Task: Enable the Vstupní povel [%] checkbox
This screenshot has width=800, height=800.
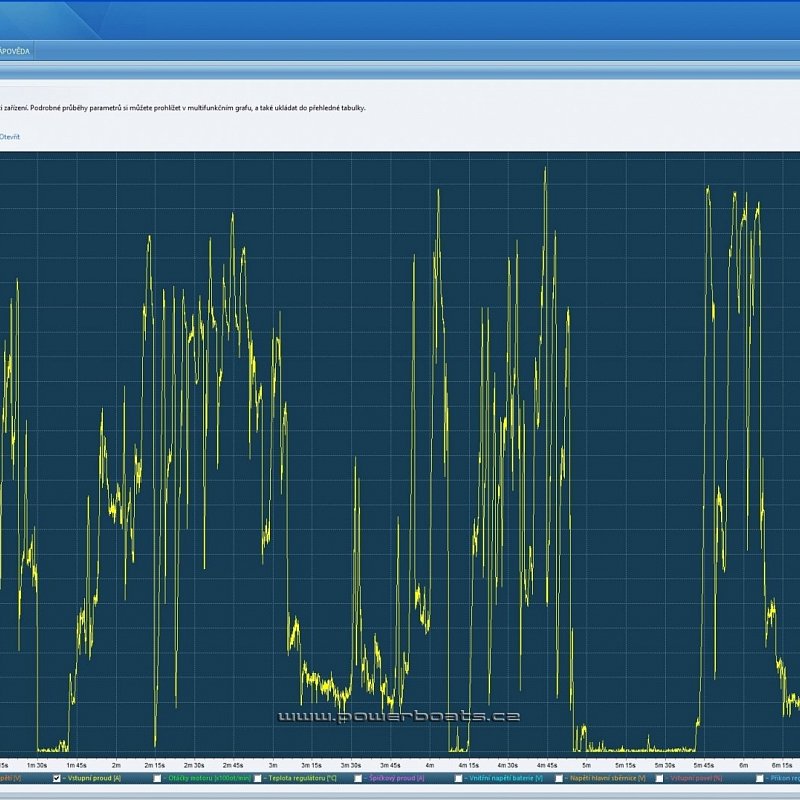Action: (660, 778)
